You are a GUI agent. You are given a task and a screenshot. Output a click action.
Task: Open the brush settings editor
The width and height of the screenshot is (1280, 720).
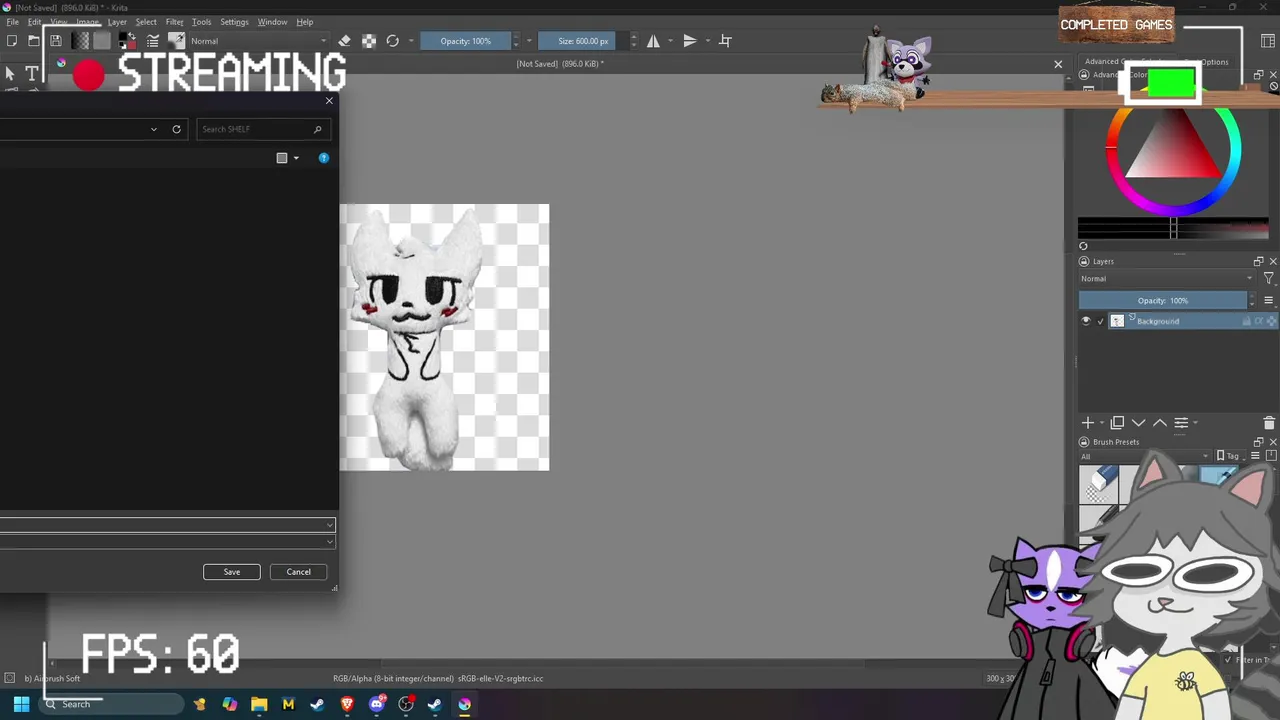pyautogui.click(x=153, y=41)
